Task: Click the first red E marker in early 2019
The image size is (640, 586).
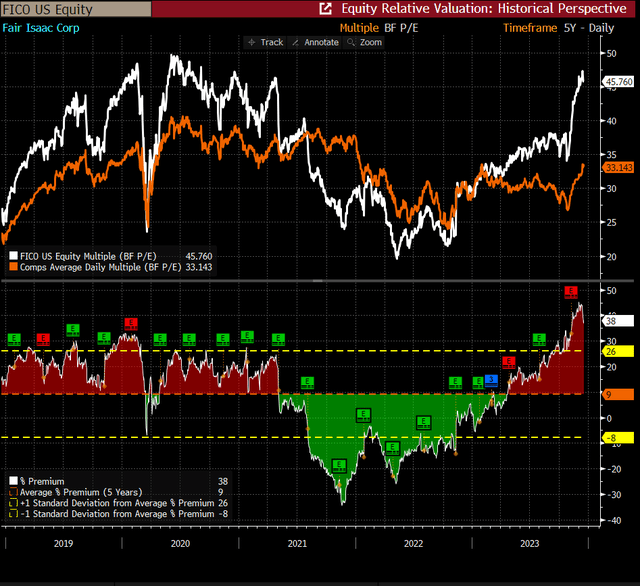Action: (43, 339)
